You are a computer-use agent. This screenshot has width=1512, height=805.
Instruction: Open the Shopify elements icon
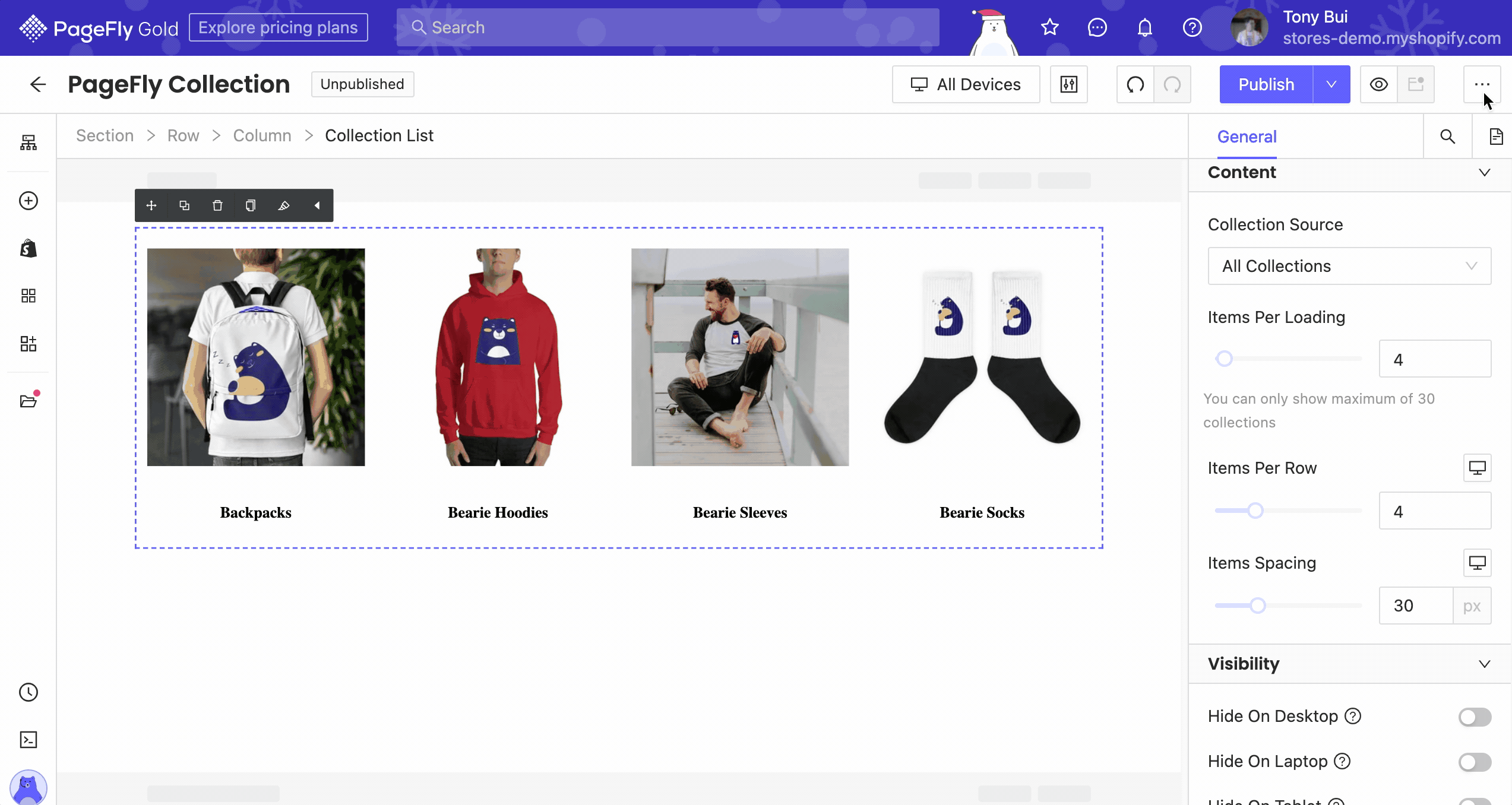point(29,248)
